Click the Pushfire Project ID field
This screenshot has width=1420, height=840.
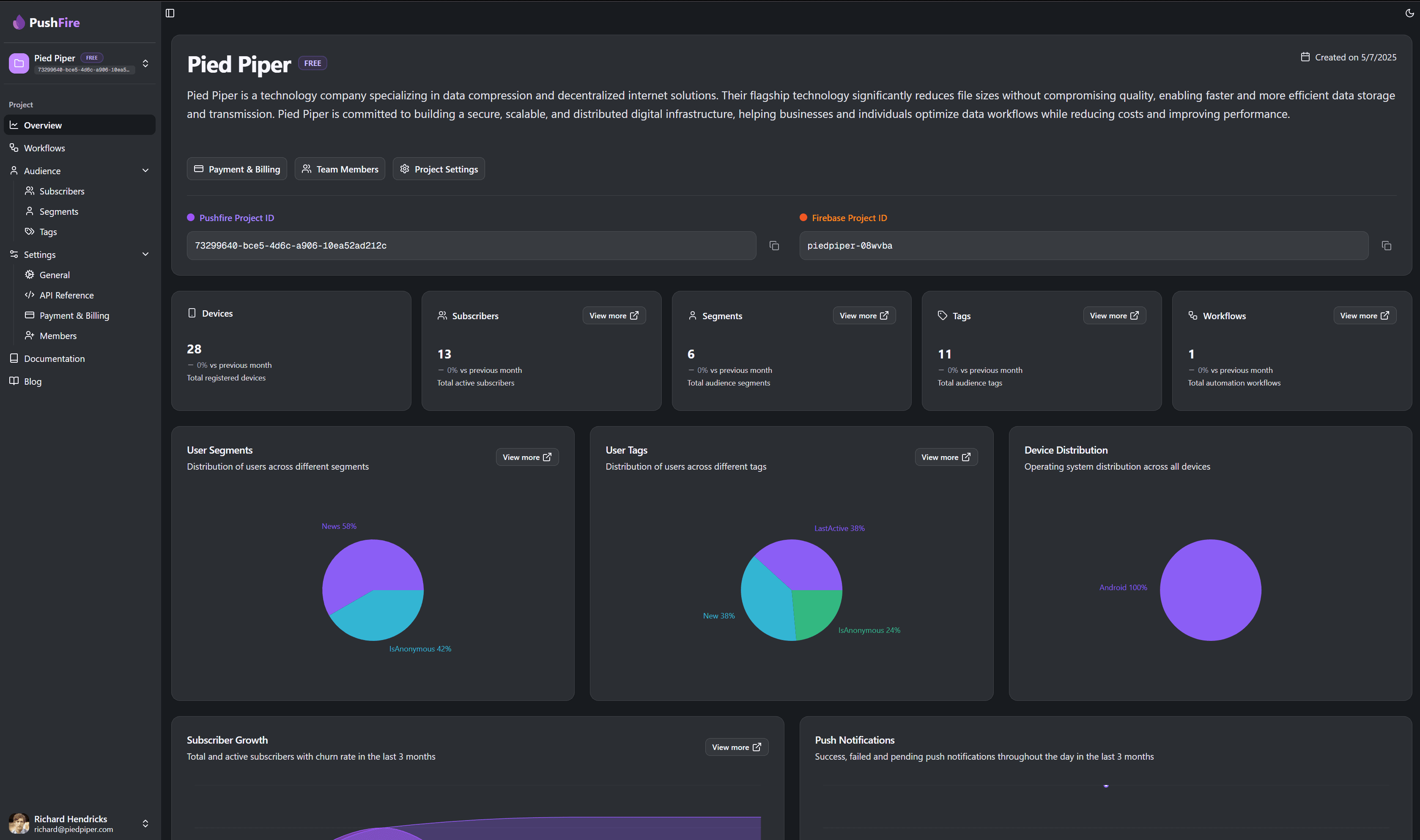click(x=471, y=246)
